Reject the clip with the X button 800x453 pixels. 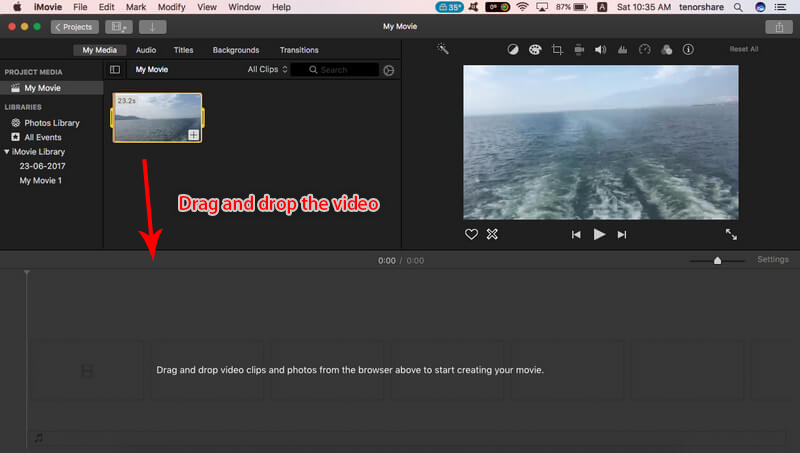pyautogui.click(x=492, y=234)
